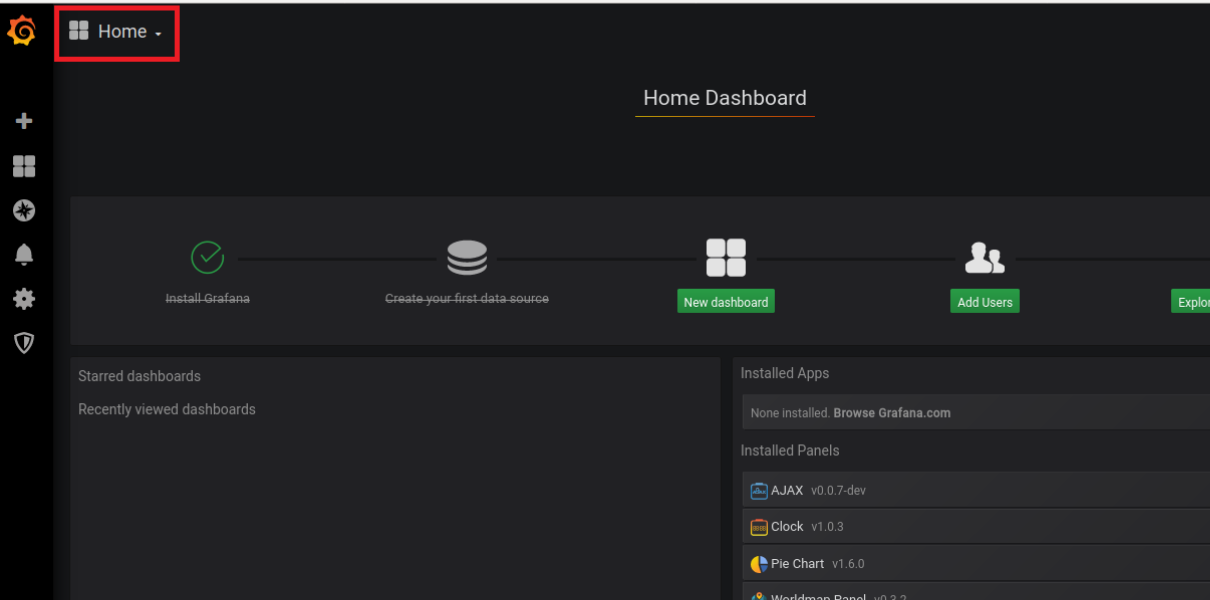The height and width of the screenshot is (600, 1210).
Task: Click the Install Grafana step text
Action: pos(207,298)
